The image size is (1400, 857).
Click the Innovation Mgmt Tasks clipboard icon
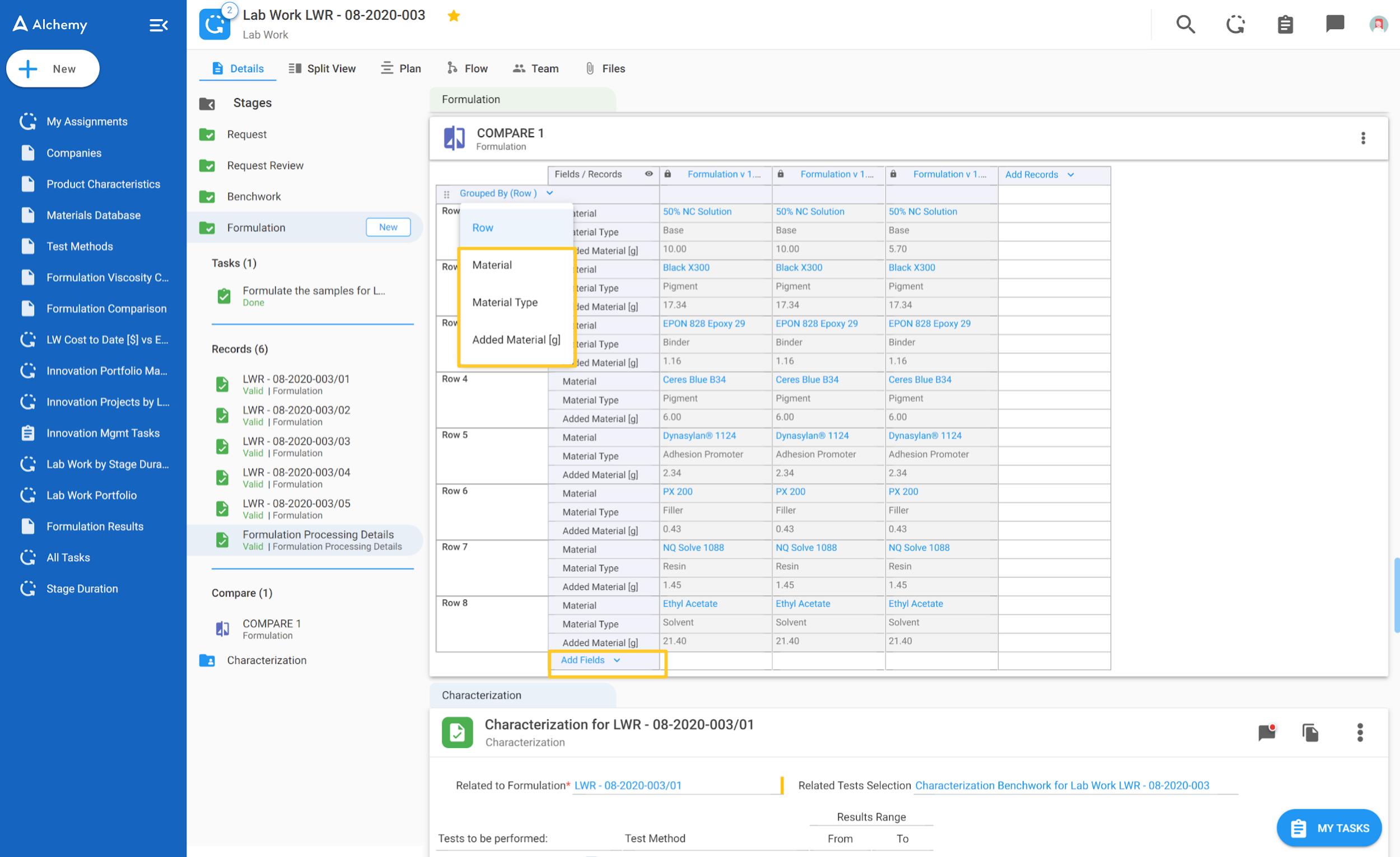click(28, 433)
